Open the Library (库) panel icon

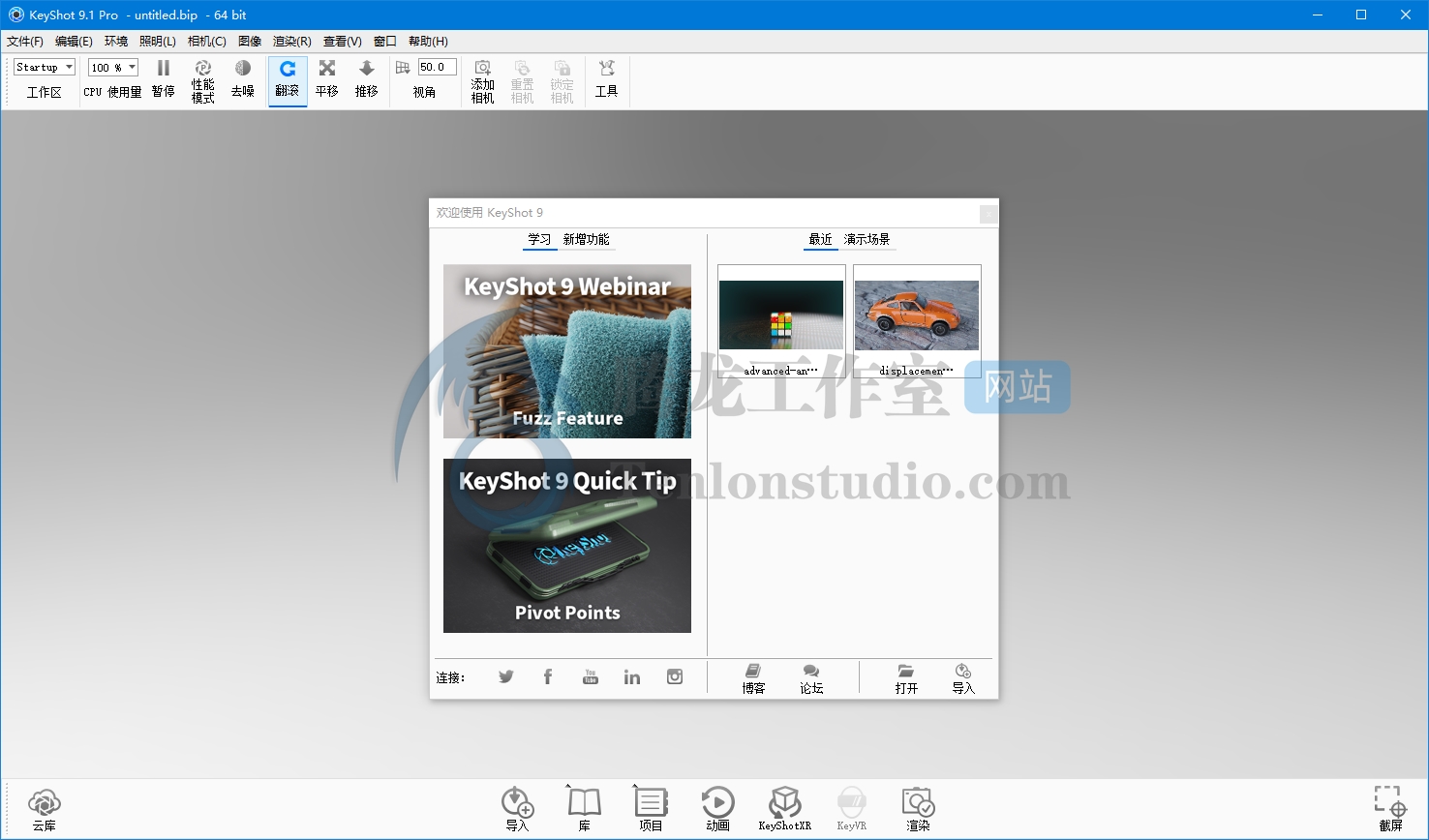click(x=584, y=809)
